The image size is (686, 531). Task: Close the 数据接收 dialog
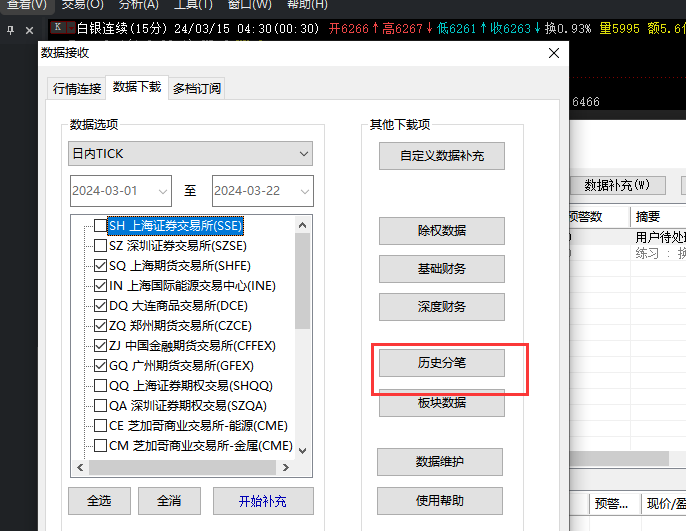(553, 54)
